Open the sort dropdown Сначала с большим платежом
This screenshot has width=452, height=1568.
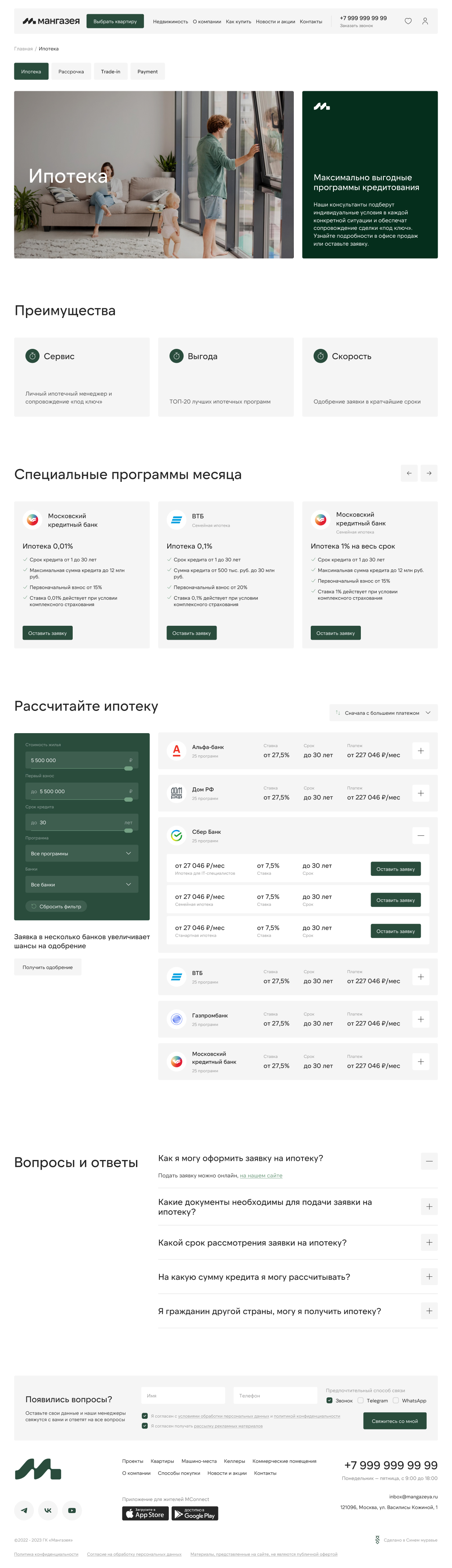click(383, 712)
